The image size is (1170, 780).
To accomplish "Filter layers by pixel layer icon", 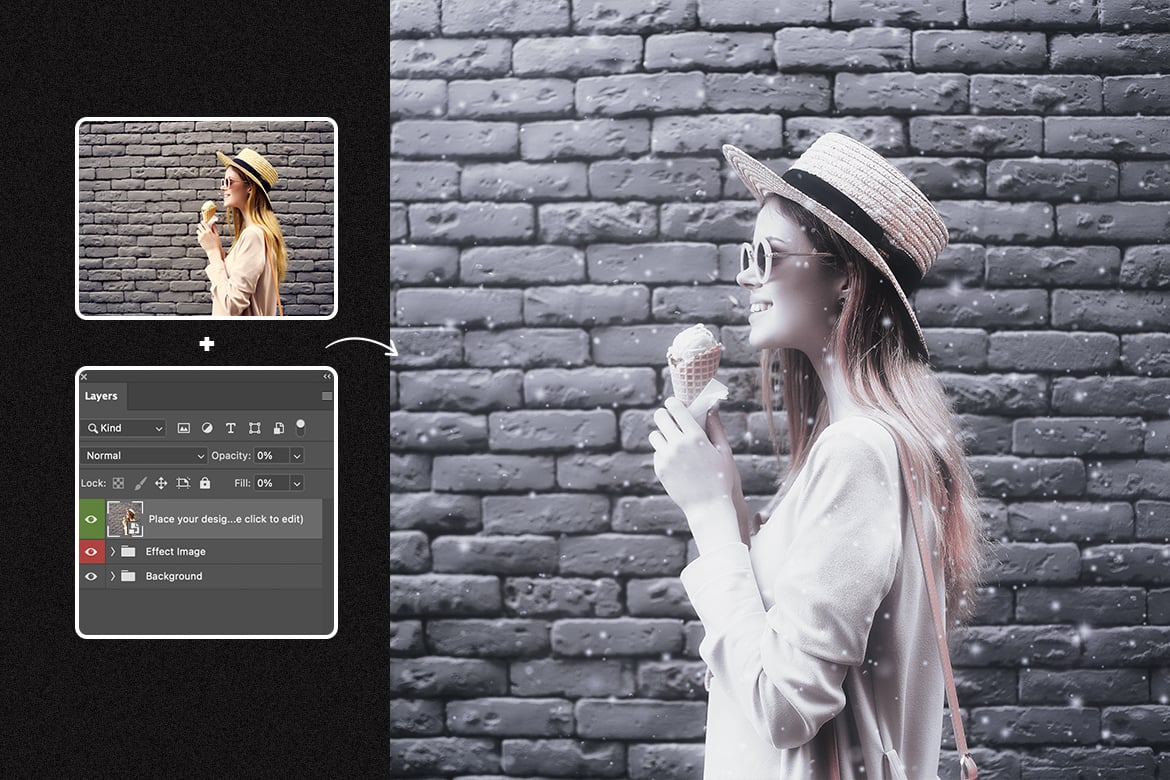I will 184,428.
